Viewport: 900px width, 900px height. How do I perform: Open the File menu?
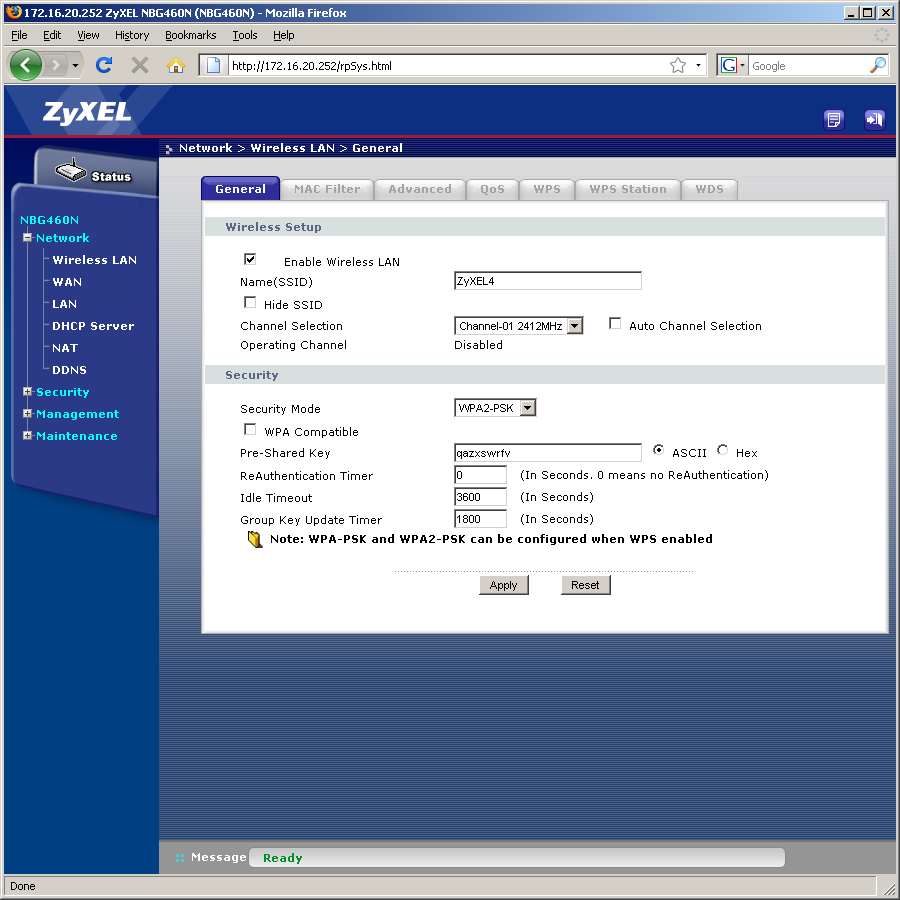pos(19,35)
